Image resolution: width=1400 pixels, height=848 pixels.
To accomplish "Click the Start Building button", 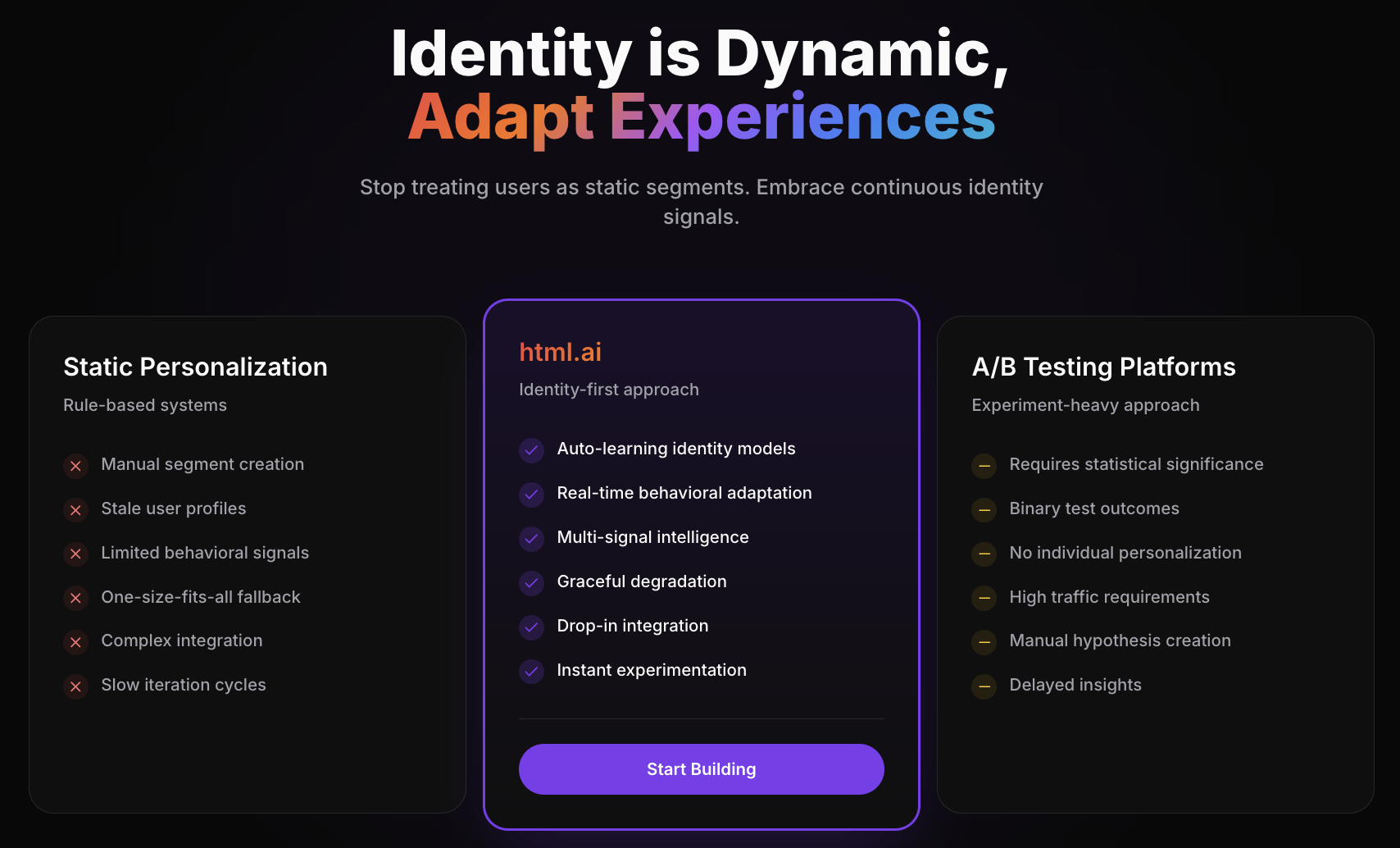I will (x=702, y=769).
